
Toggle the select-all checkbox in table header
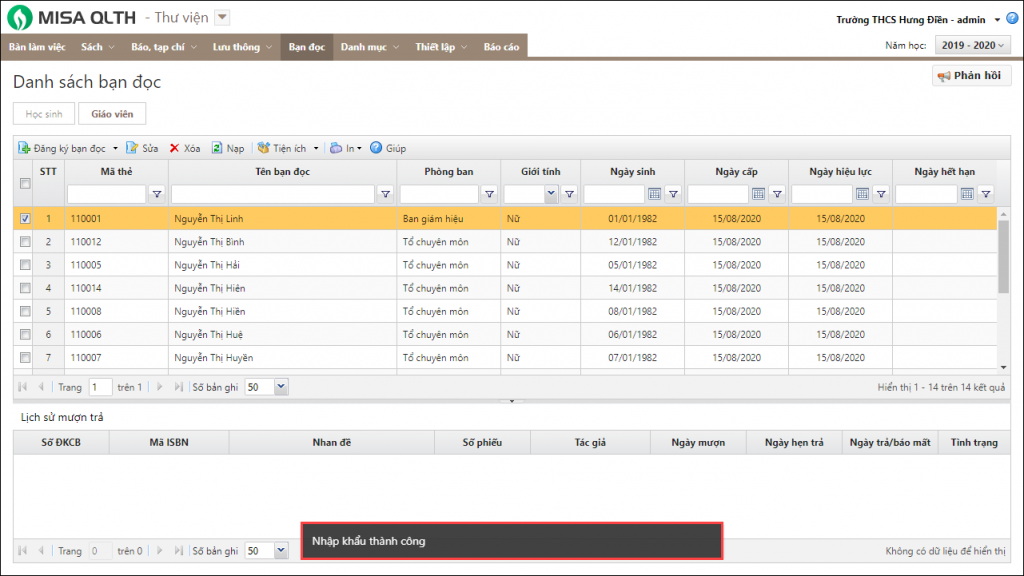pos(25,183)
